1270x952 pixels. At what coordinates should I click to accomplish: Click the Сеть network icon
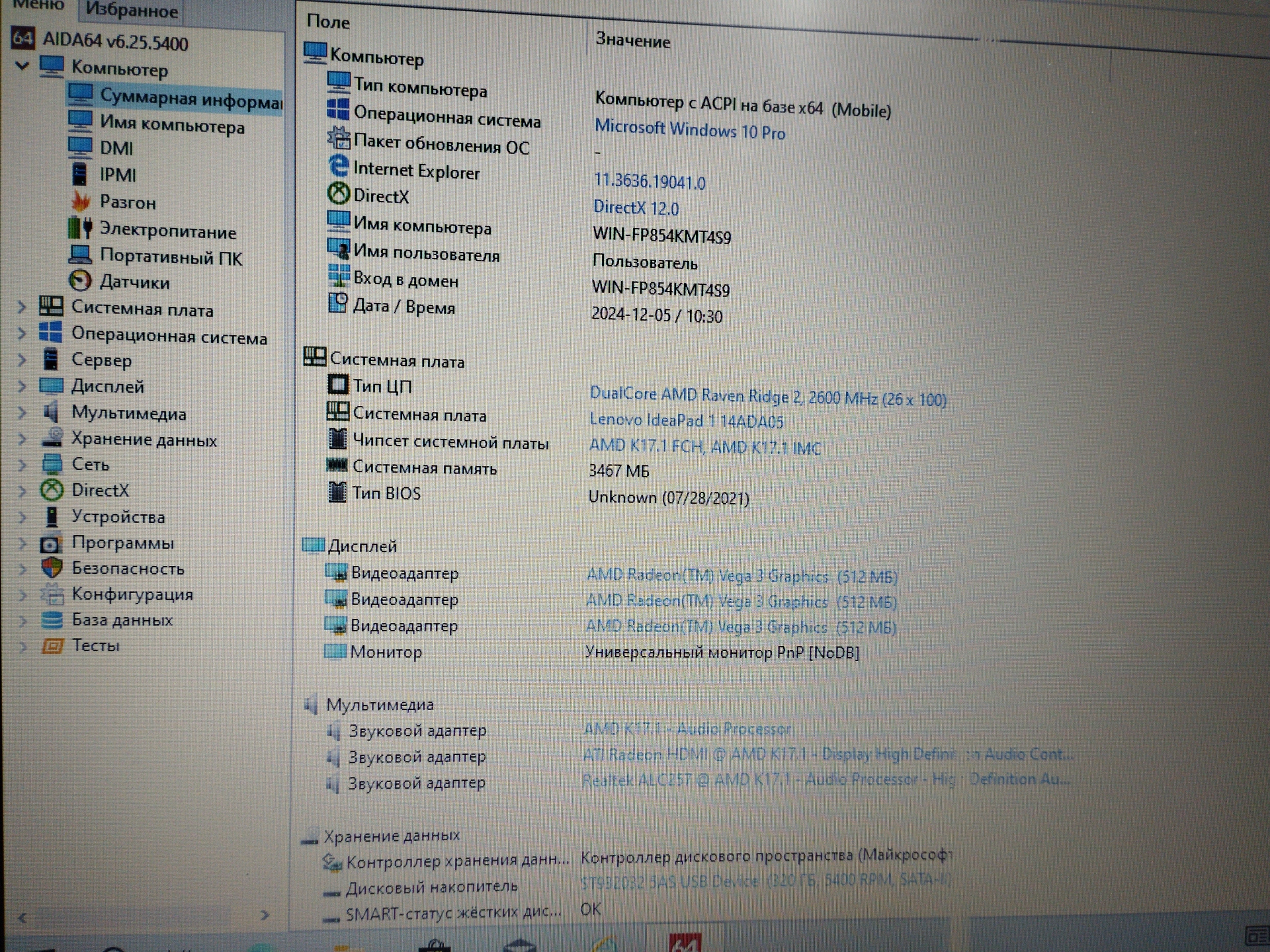52,463
